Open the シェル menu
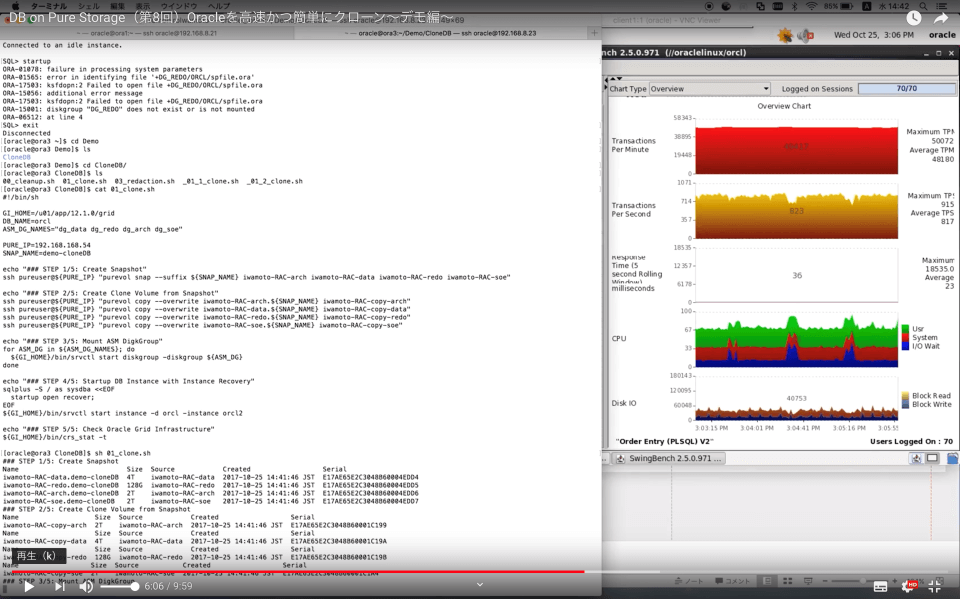This screenshot has height=599, width=960. tap(89, 6)
